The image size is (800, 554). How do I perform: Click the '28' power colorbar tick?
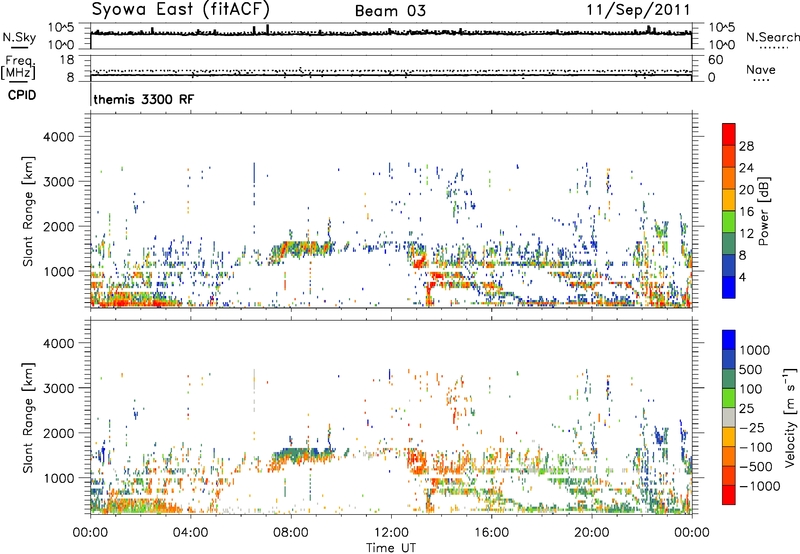[746, 146]
